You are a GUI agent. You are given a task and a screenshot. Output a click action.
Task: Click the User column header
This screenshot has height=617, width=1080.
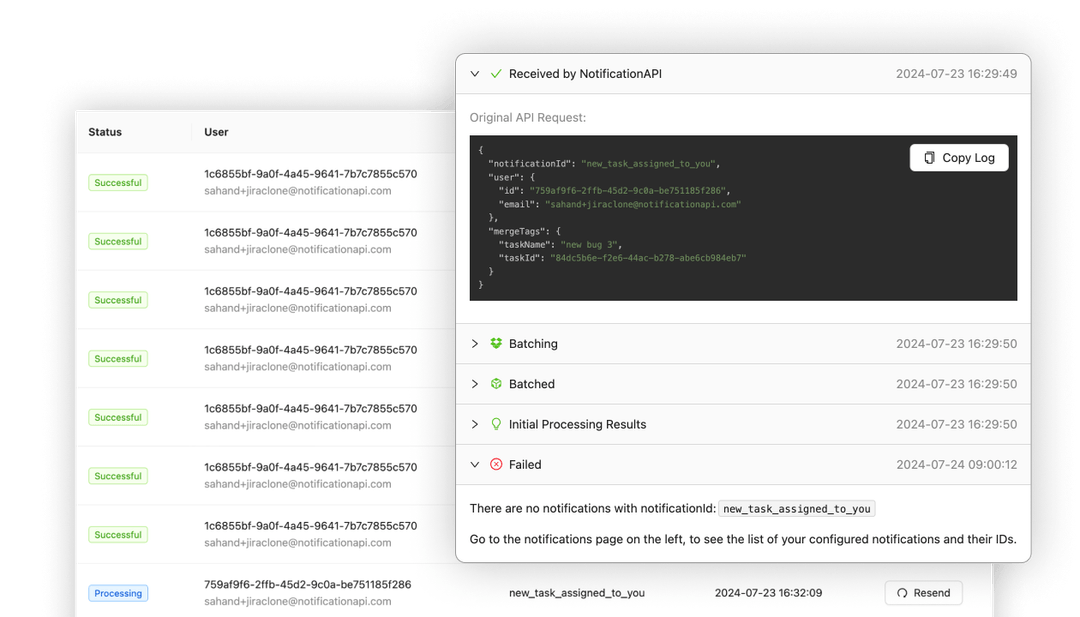(216, 132)
